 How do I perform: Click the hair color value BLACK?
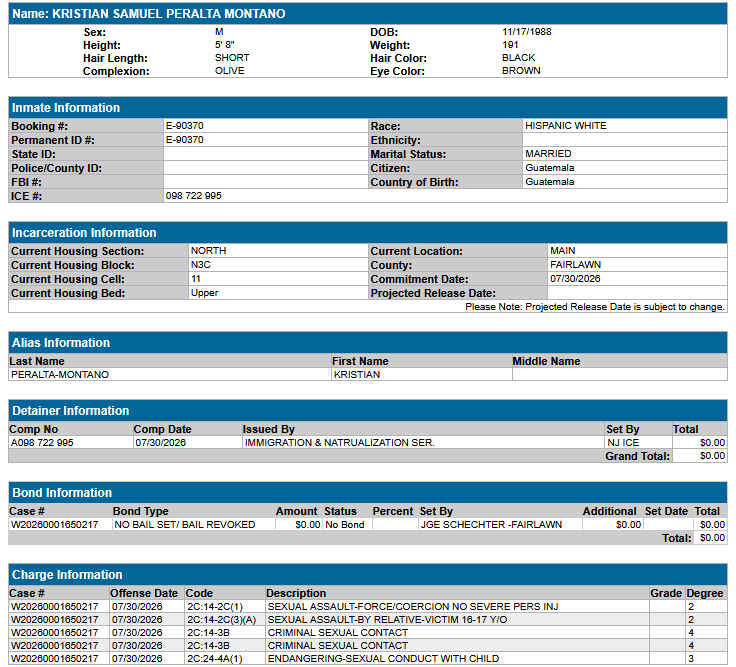click(x=519, y=58)
